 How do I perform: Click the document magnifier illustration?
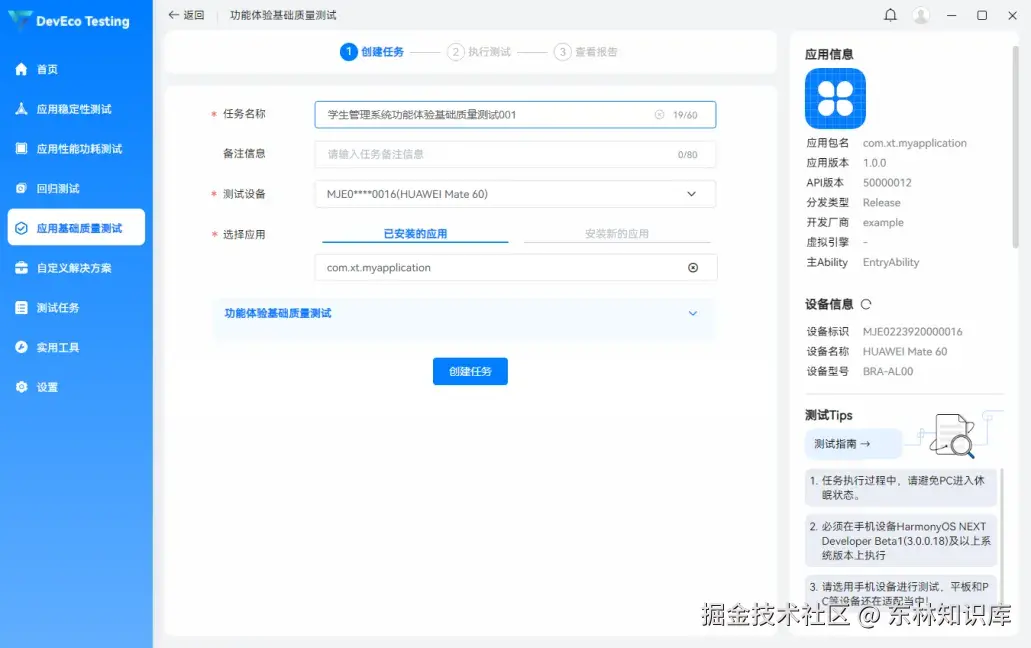coord(951,435)
